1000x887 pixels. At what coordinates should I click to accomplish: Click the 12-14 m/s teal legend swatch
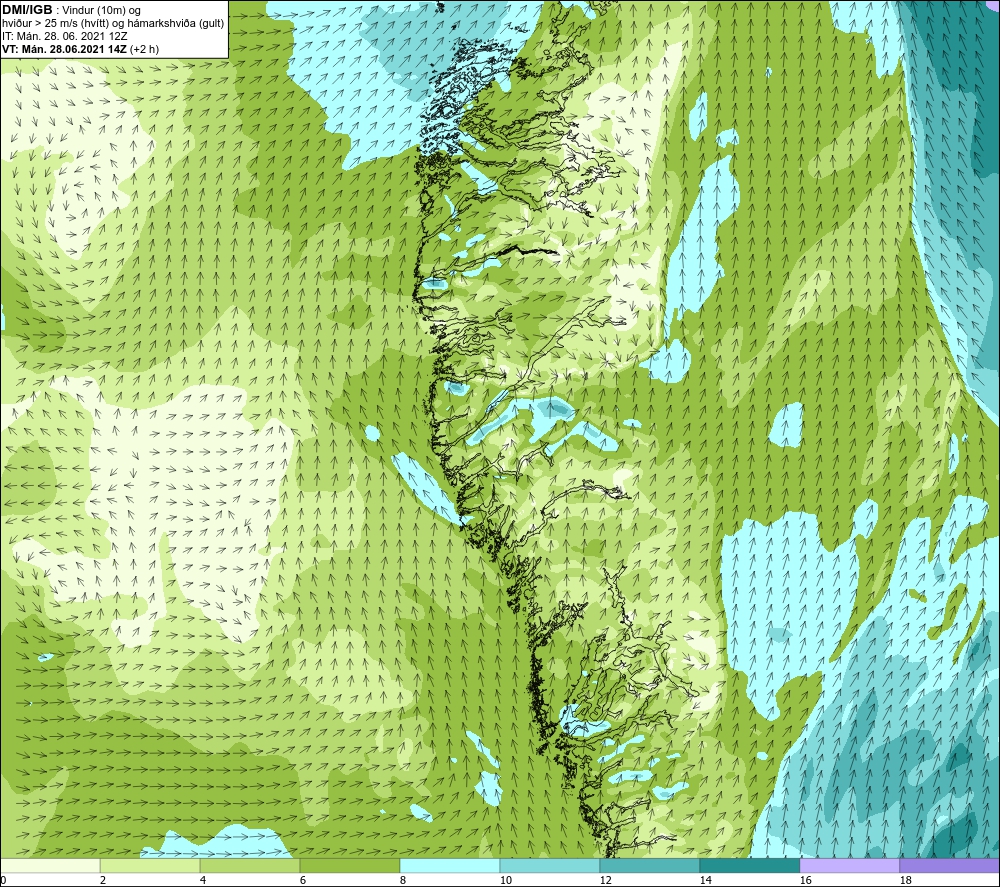[649, 866]
